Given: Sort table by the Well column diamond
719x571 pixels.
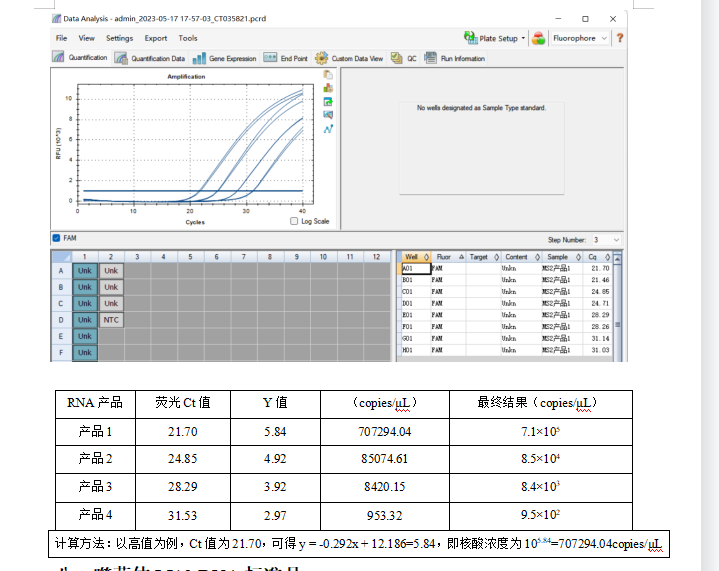Looking at the screenshot, I should (x=426, y=257).
